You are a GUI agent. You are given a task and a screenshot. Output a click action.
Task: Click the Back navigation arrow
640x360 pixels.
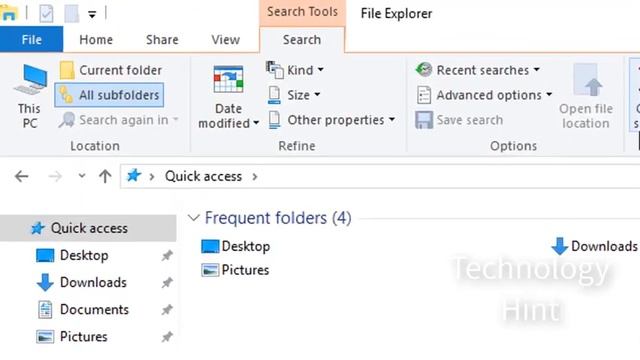coord(21,176)
